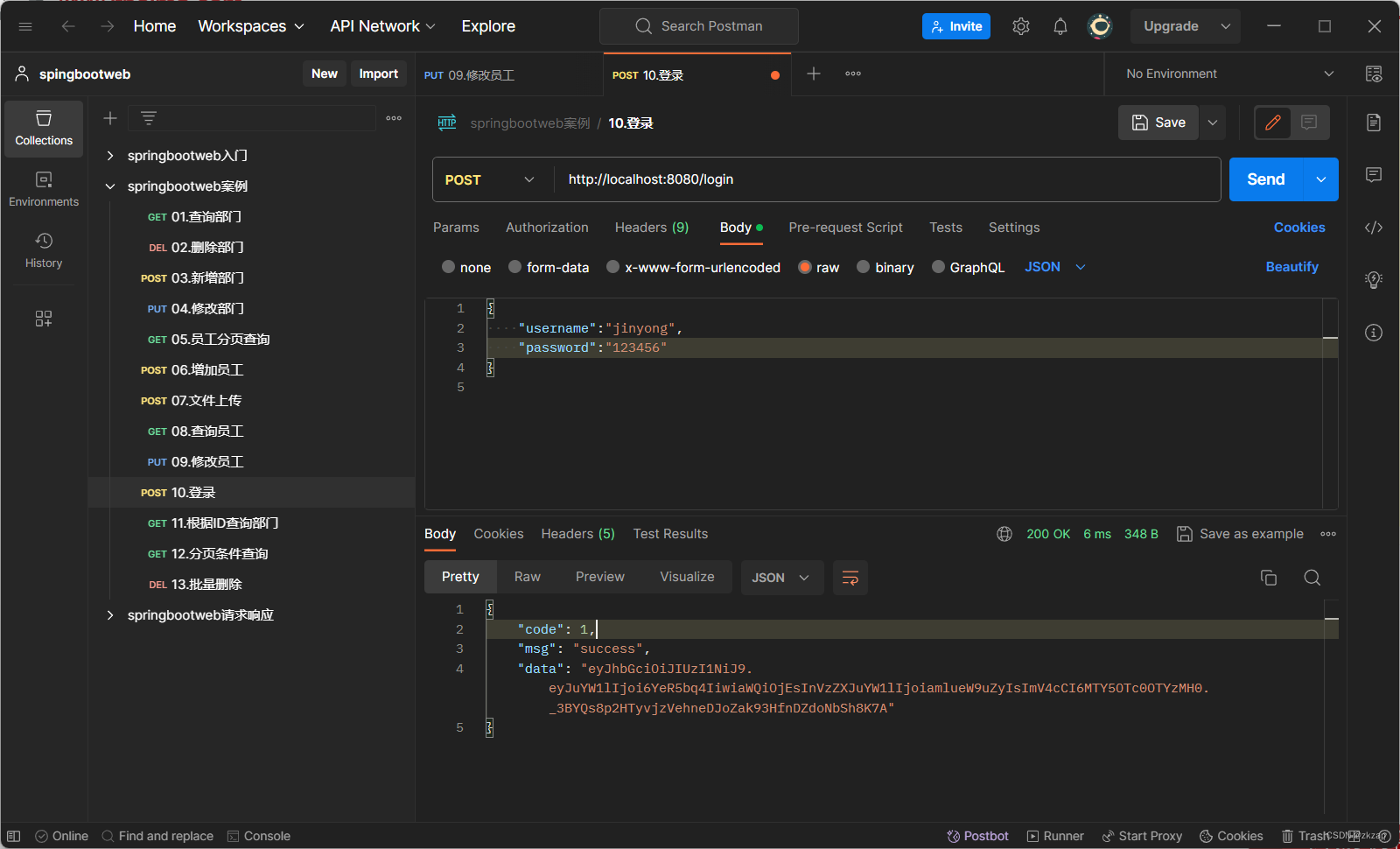The image size is (1400, 849).
Task: Change response format JSON dropdown
Action: (781, 578)
